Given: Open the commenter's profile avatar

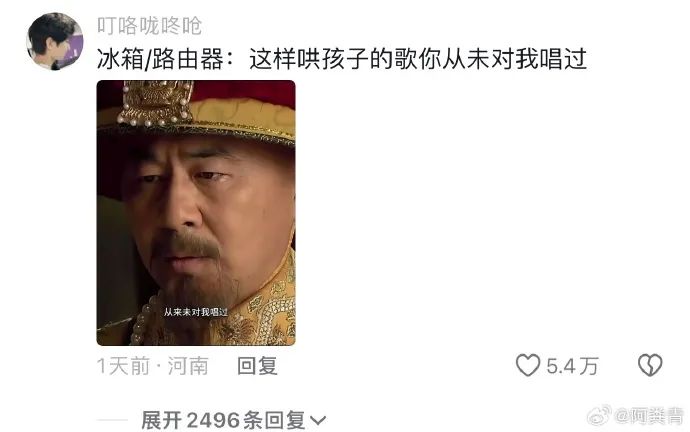Looking at the screenshot, I should 55,42.
